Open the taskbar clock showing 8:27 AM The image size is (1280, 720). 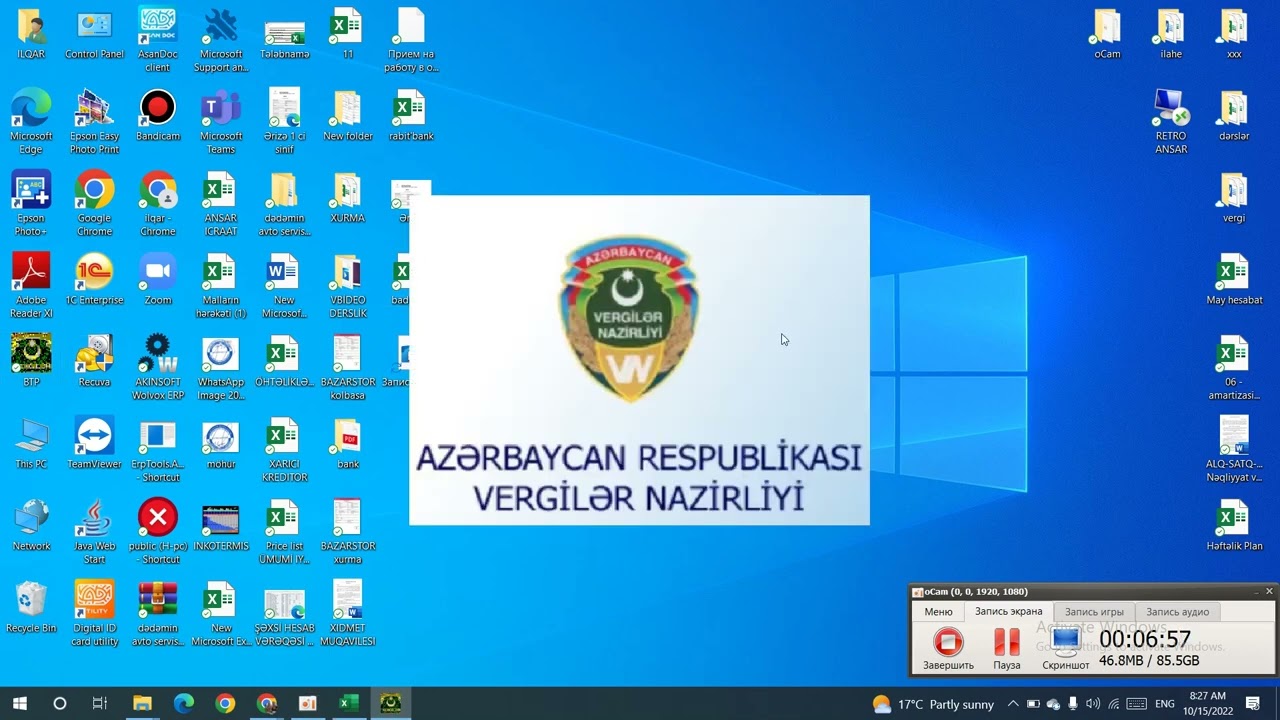[1207, 704]
